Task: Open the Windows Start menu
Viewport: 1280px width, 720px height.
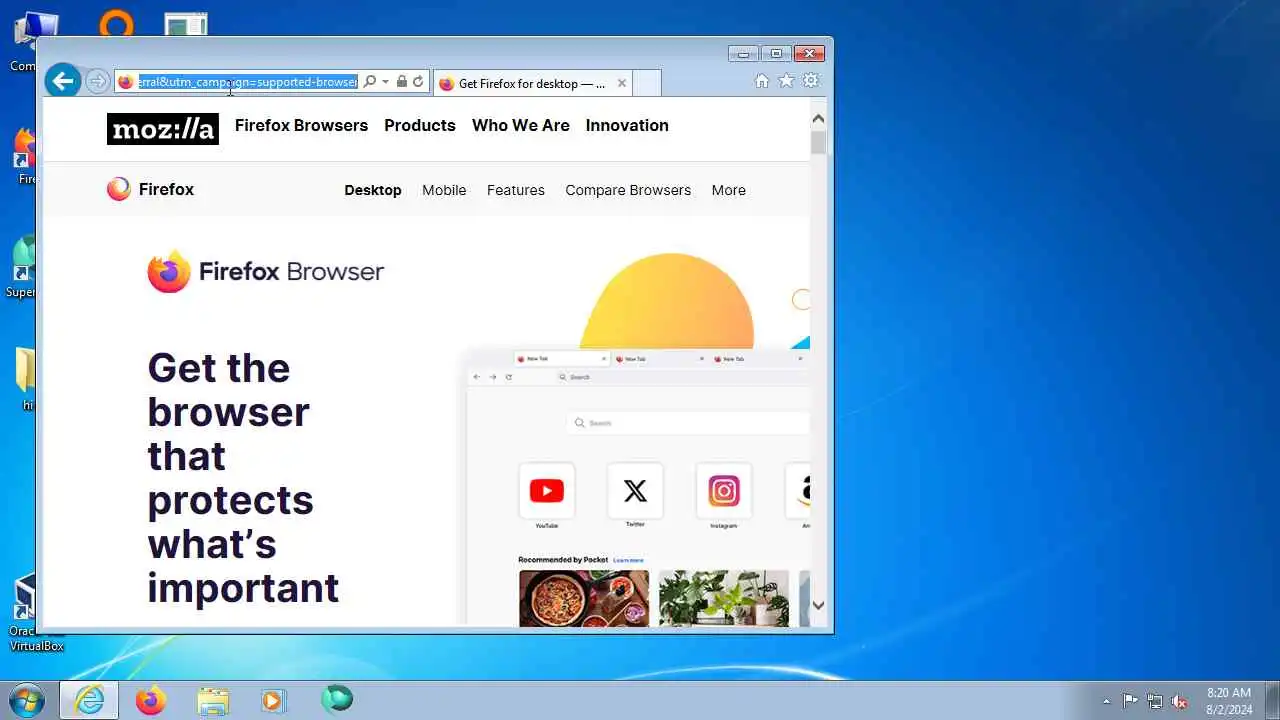Action: click(27, 700)
